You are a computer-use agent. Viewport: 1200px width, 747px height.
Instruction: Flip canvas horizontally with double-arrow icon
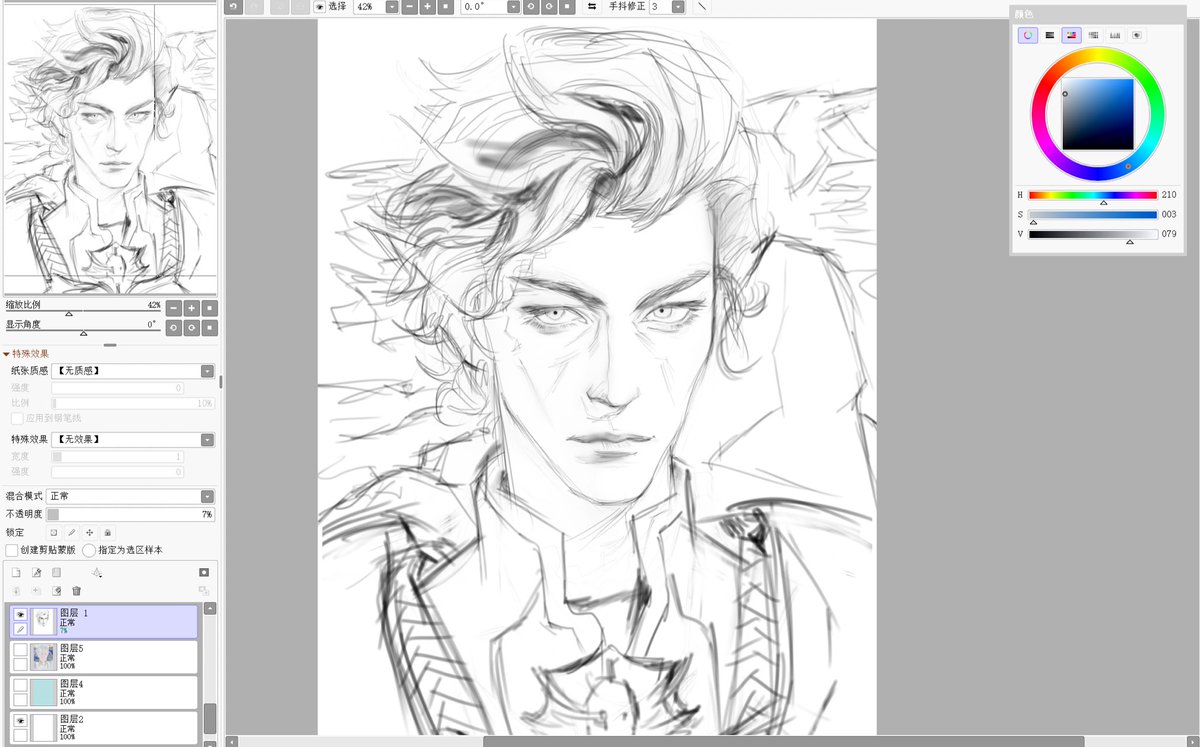coord(592,7)
